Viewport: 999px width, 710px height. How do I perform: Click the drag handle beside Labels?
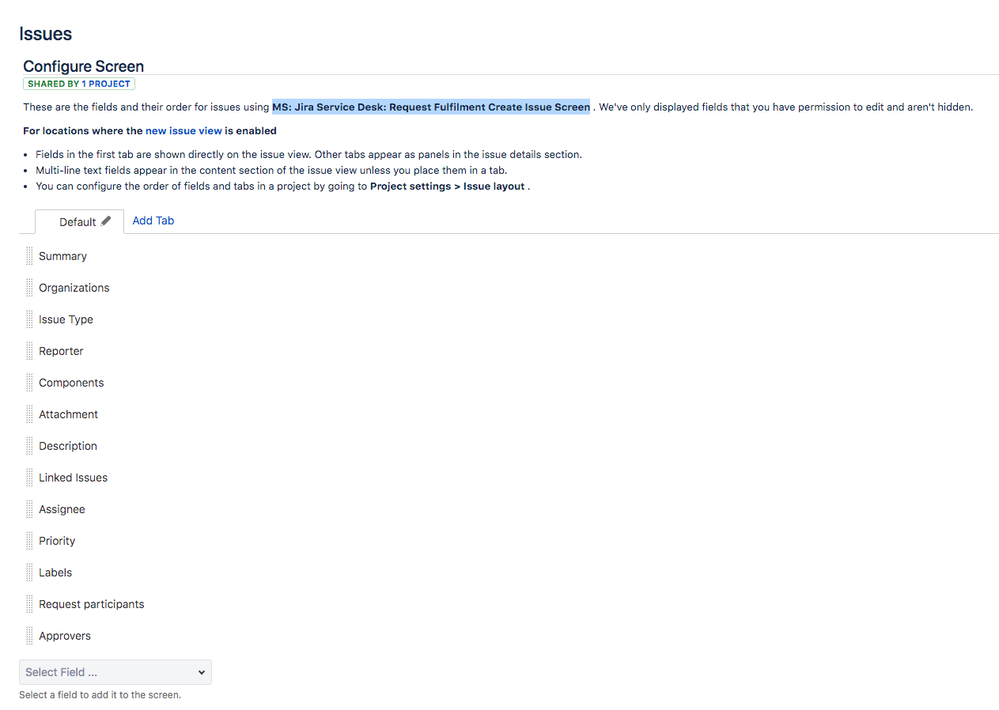29,572
